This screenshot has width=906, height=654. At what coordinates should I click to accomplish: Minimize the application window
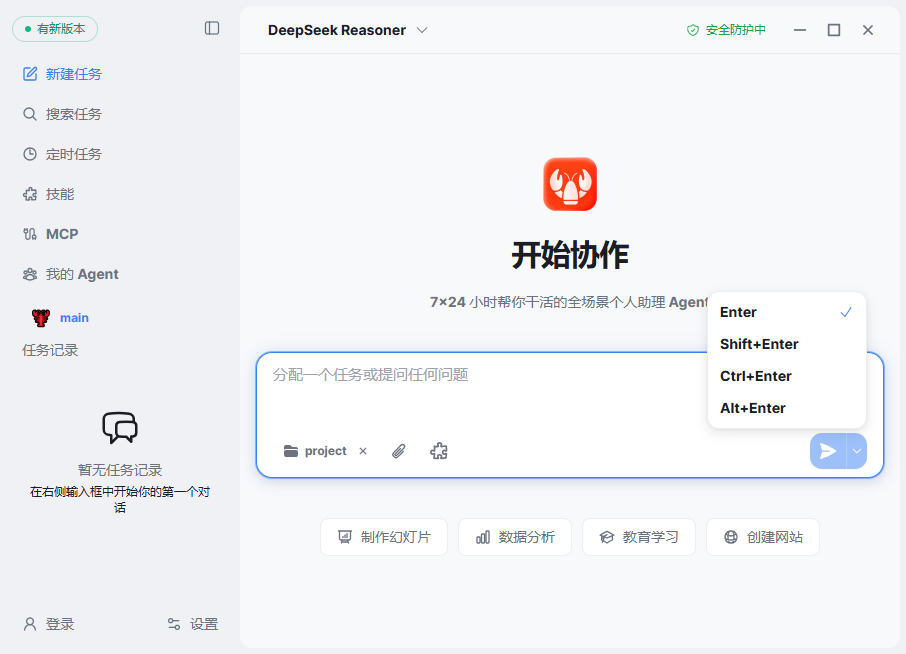(800, 30)
